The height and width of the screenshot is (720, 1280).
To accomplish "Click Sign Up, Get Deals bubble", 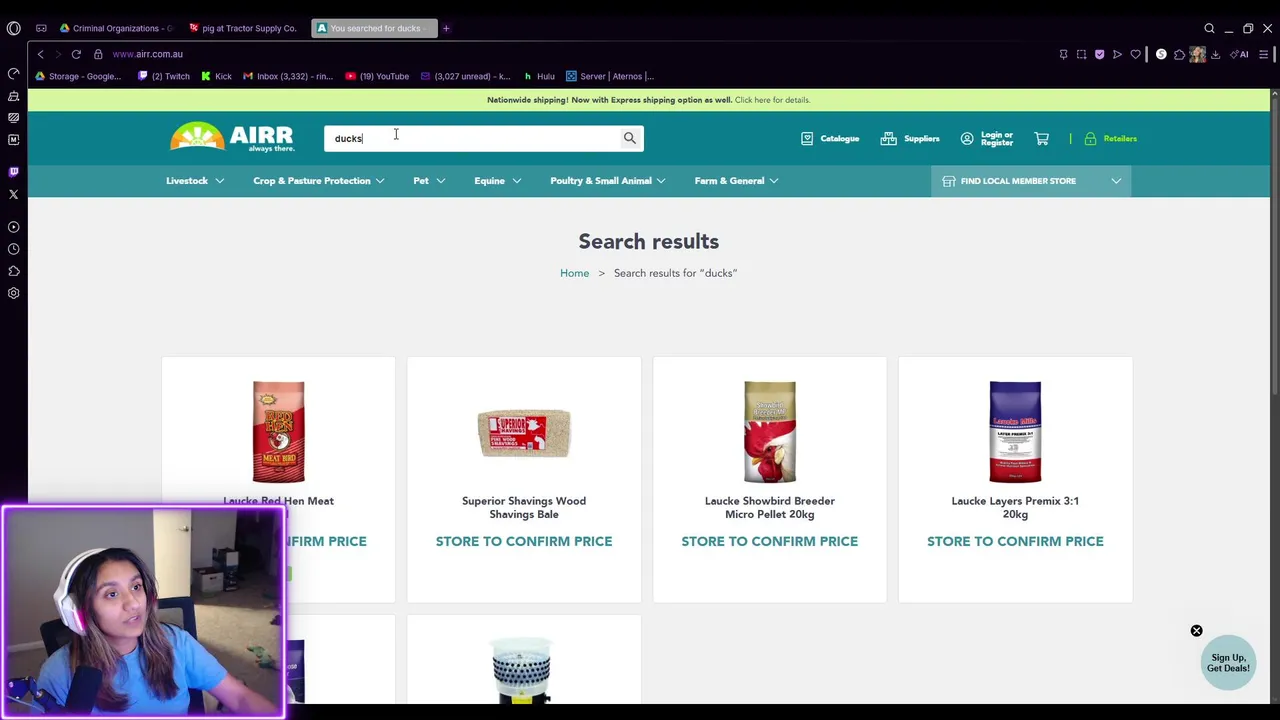I will click(x=1228, y=663).
